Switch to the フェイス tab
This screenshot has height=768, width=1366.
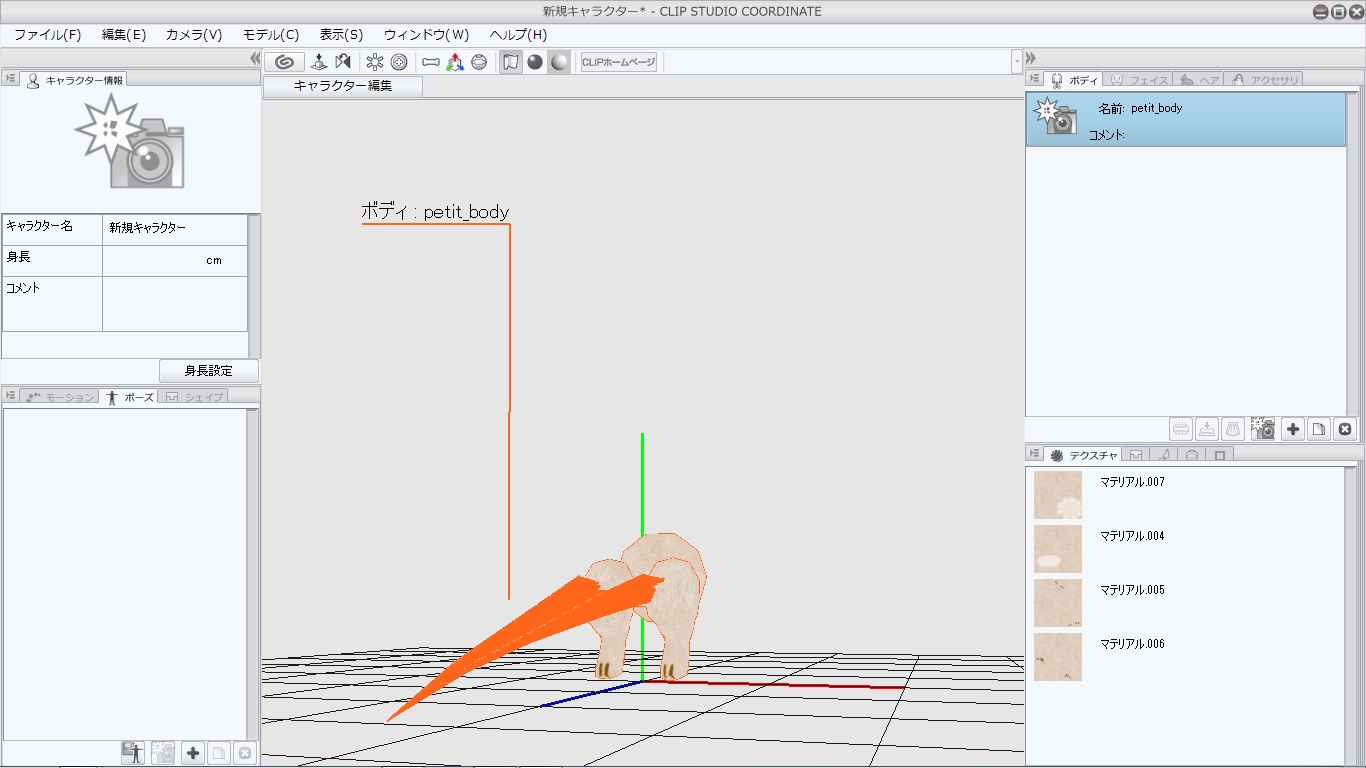click(x=1139, y=80)
